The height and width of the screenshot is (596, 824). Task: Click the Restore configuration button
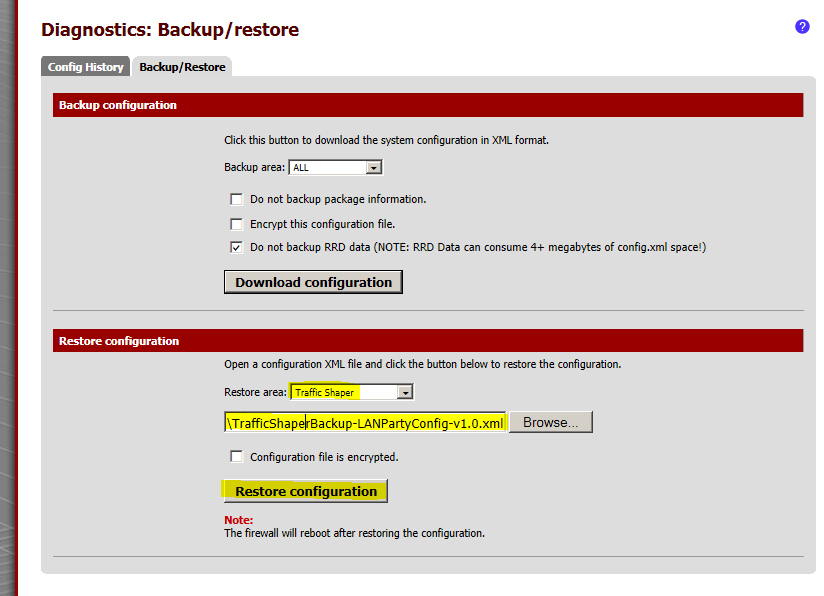coord(305,491)
